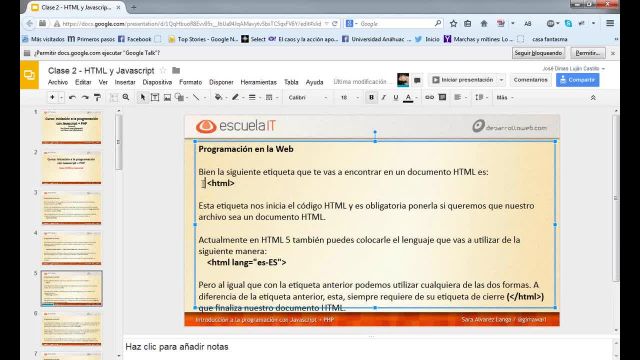The image size is (640, 360).
Task: Open the Formato menu
Action: coord(191,82)
